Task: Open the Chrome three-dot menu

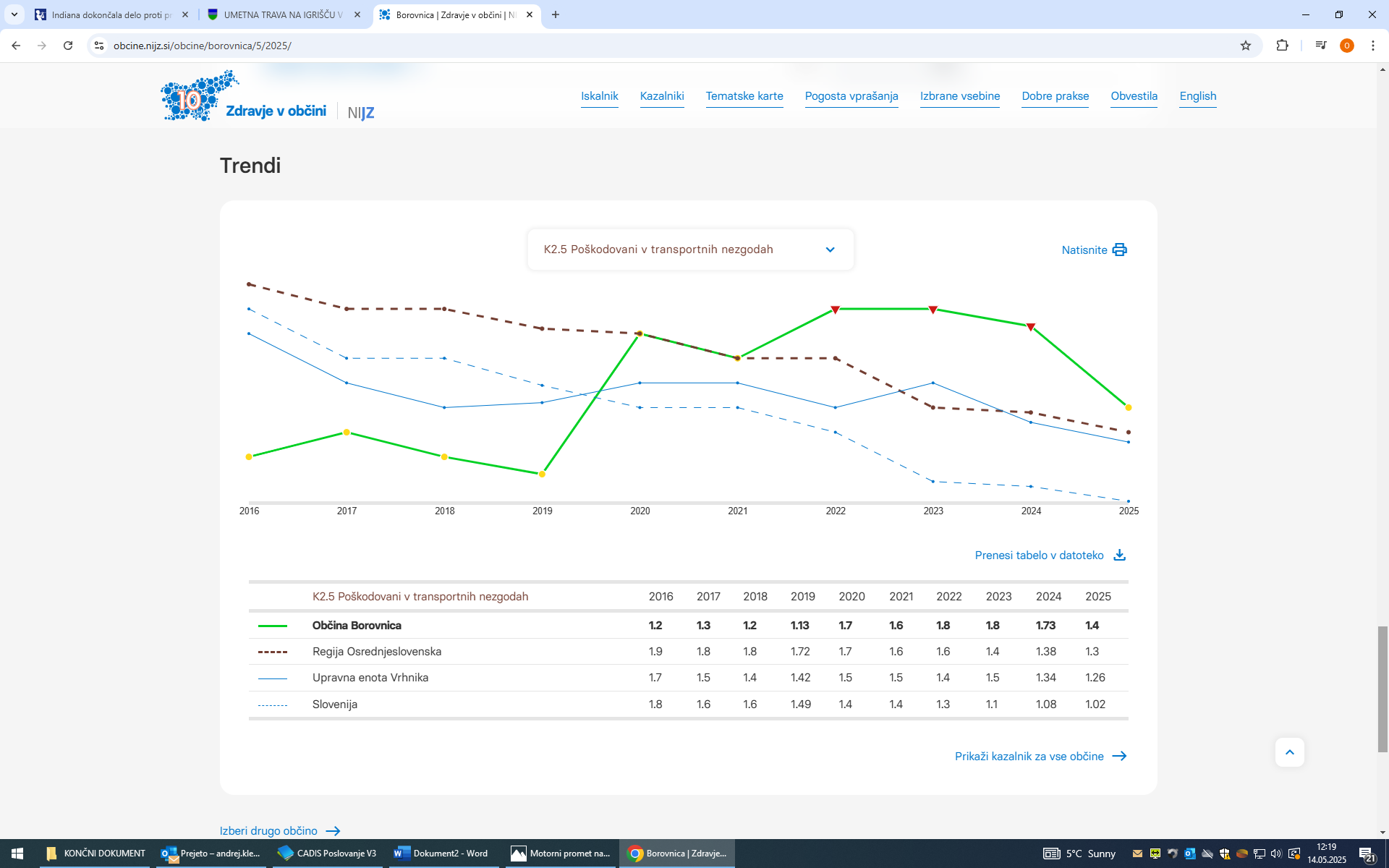Action: (1372, 46)
